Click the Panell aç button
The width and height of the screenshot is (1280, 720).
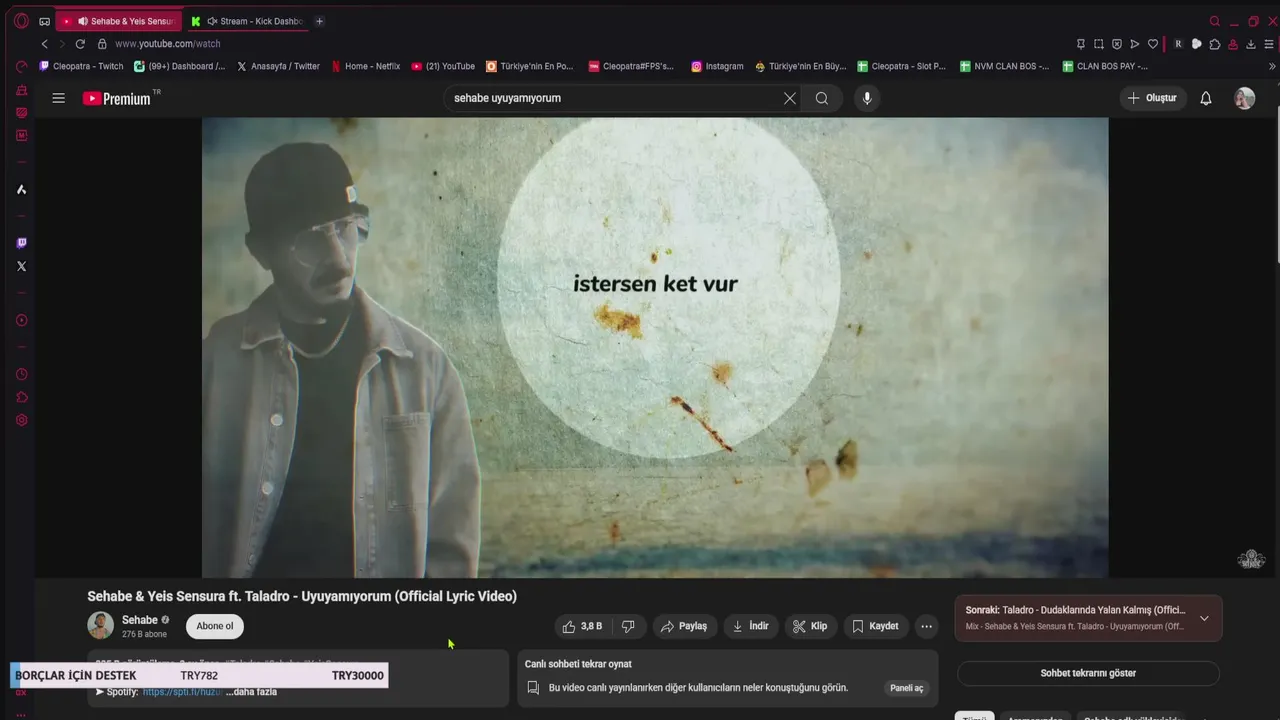click(907, 688)
